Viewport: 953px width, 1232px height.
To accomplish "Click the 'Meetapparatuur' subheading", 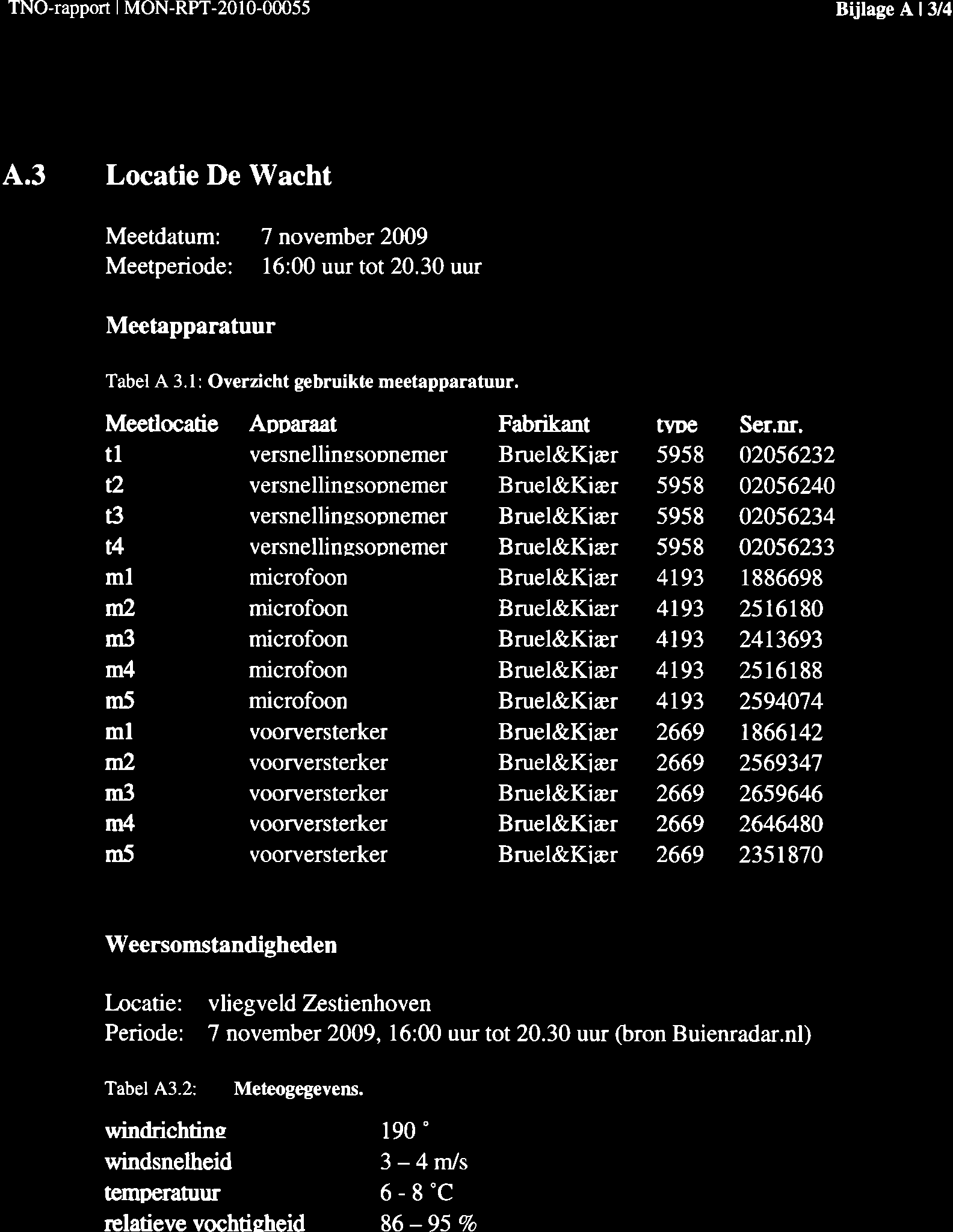I will tap(190, 327).
